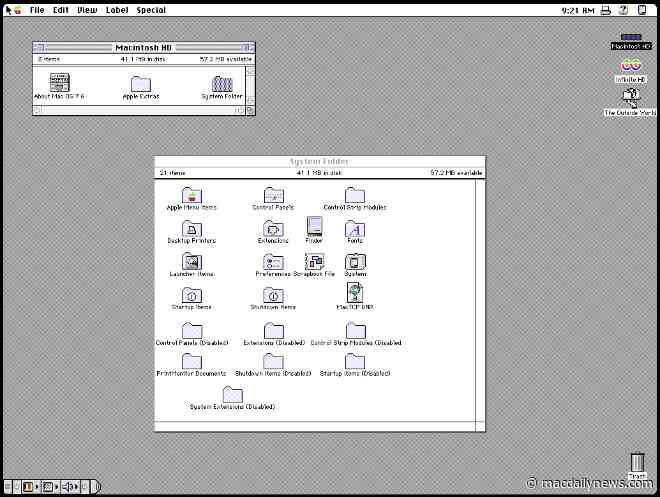Click the System Folder window title

(319, 161)
